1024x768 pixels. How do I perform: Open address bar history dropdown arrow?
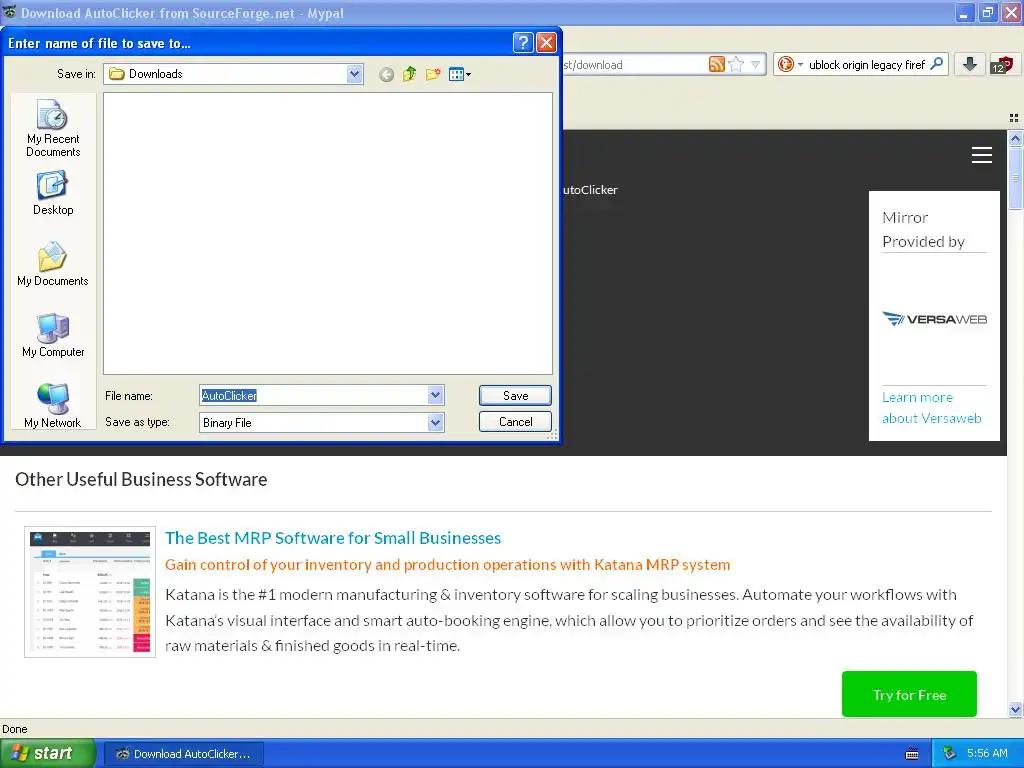pyautogui.click(x=756, y=64)
